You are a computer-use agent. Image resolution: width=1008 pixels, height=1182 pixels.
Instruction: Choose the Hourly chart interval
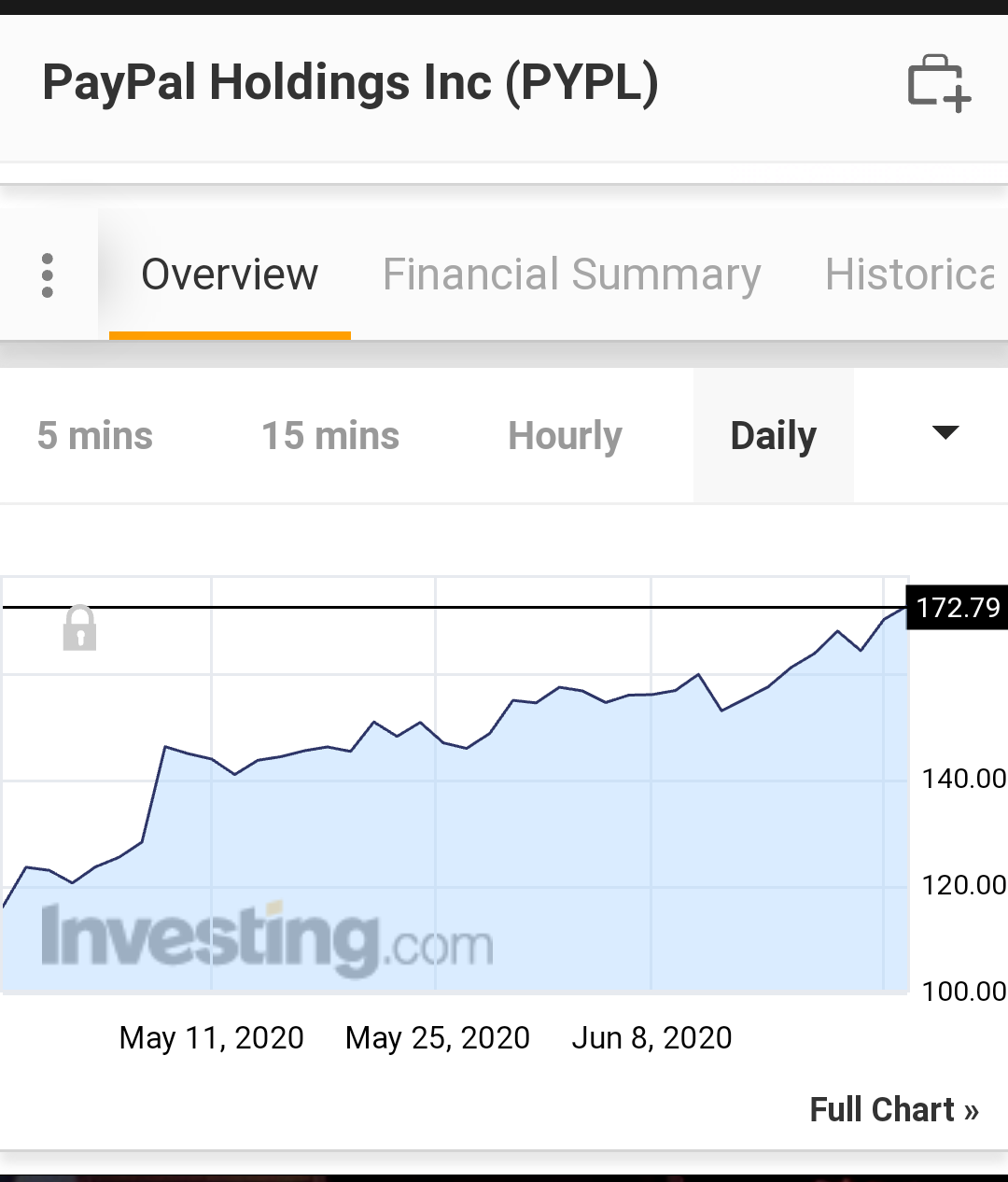coord(565,436)
